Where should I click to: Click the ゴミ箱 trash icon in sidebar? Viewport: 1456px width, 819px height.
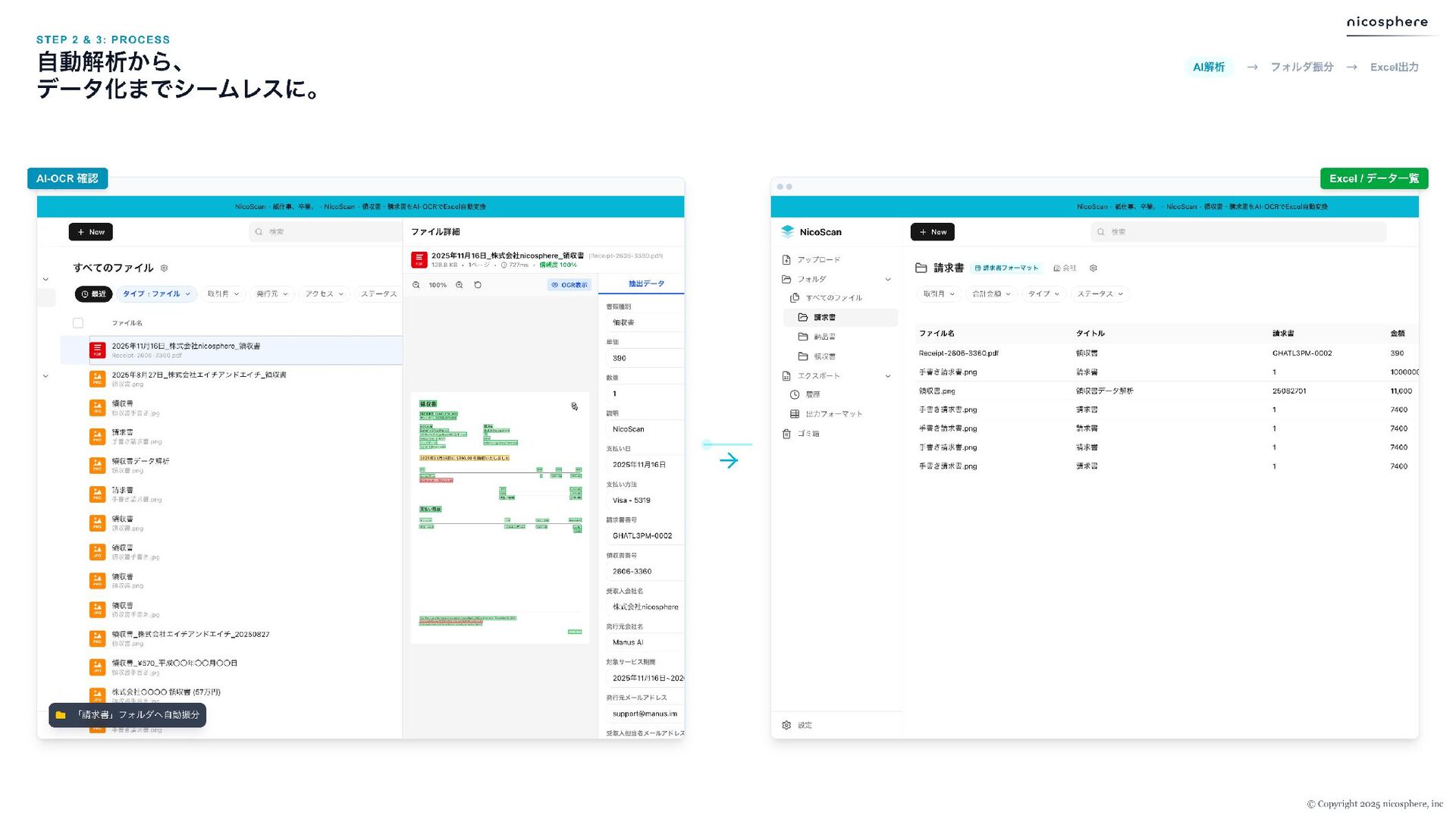pyautogui.click(x=786, y=434)
